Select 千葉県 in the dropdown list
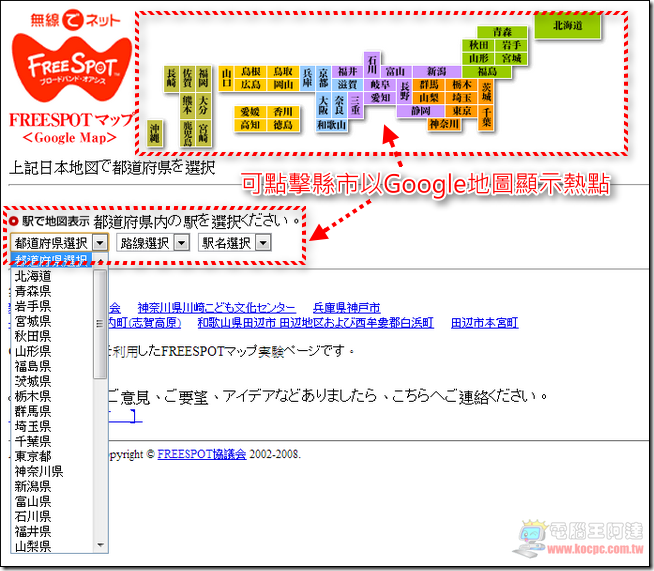Screen dimensions: 654x571 click(x=53, y=441)
